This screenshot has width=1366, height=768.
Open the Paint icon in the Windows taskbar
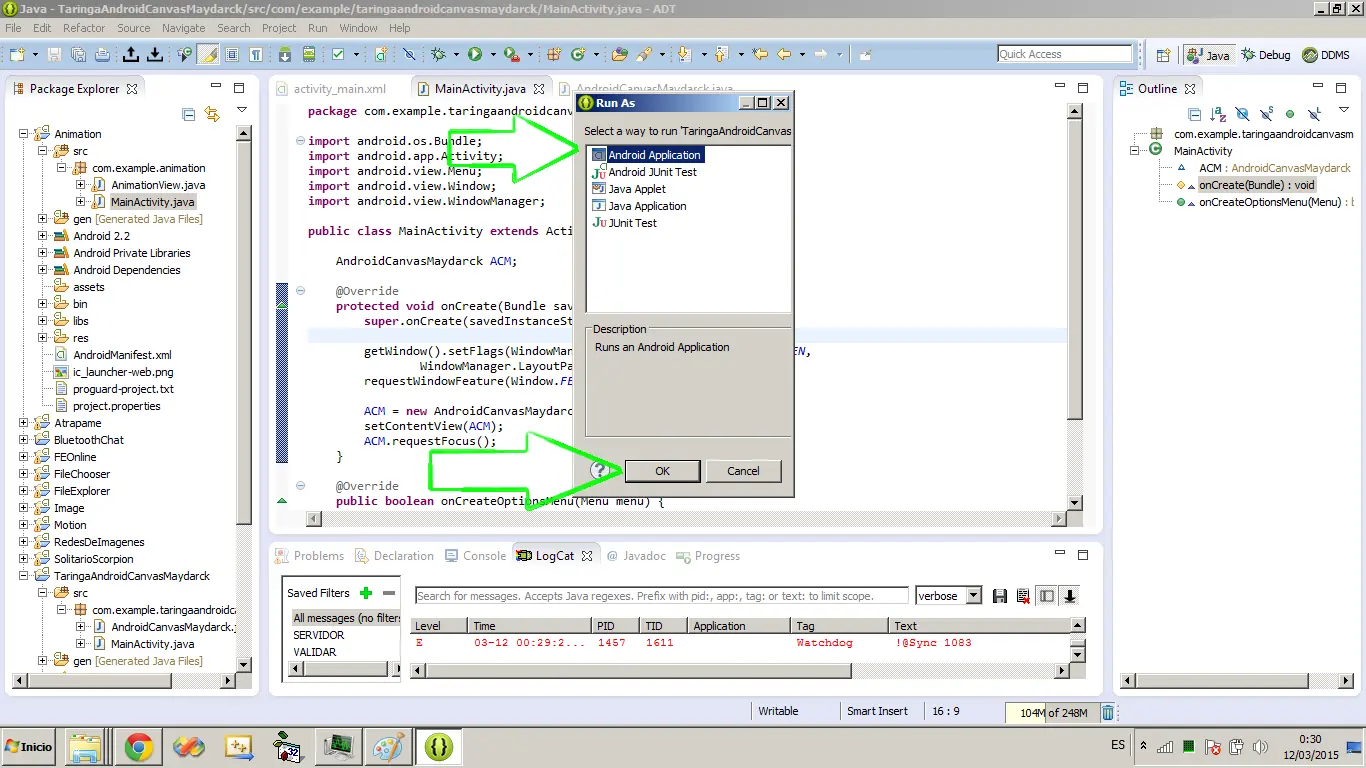pyautogui.click(x=388, y=747)
